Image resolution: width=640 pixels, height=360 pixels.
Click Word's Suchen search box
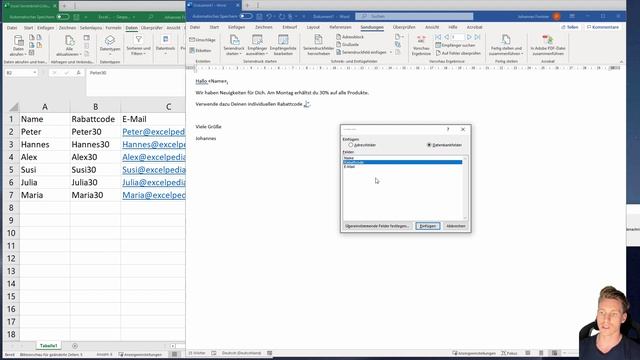pyautogui.click(x=414, y=16)
